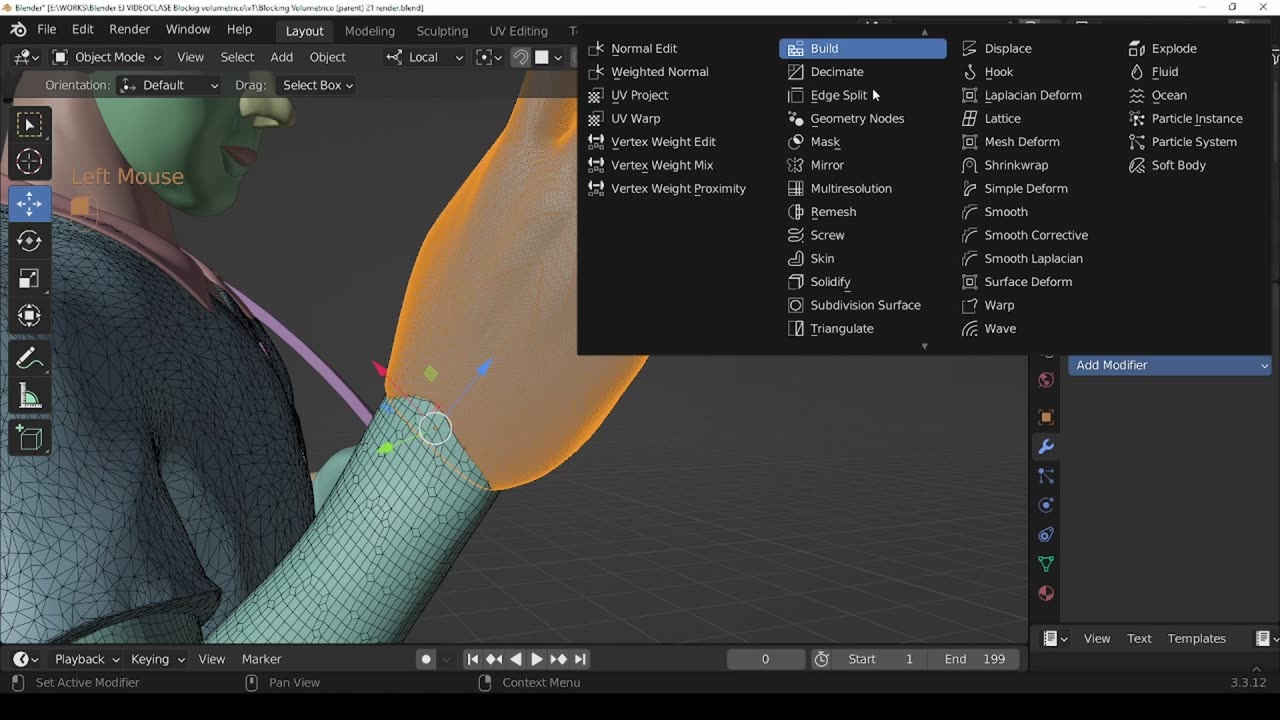Jump to the next keyframe

tap(558, 659)
